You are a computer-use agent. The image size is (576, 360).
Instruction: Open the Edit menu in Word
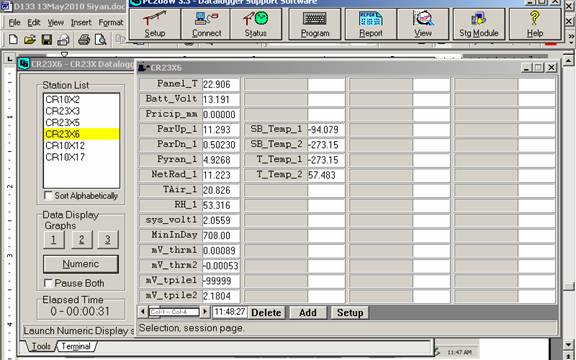click(34, 23)
